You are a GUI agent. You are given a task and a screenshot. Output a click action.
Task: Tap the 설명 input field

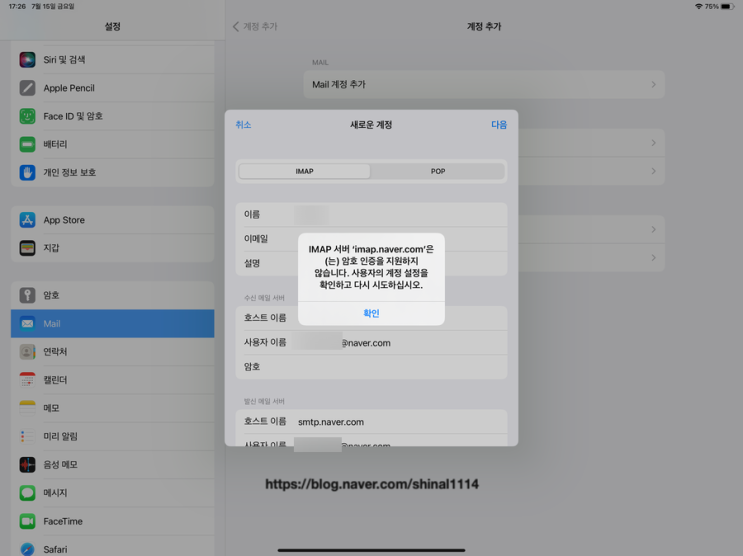371,264
